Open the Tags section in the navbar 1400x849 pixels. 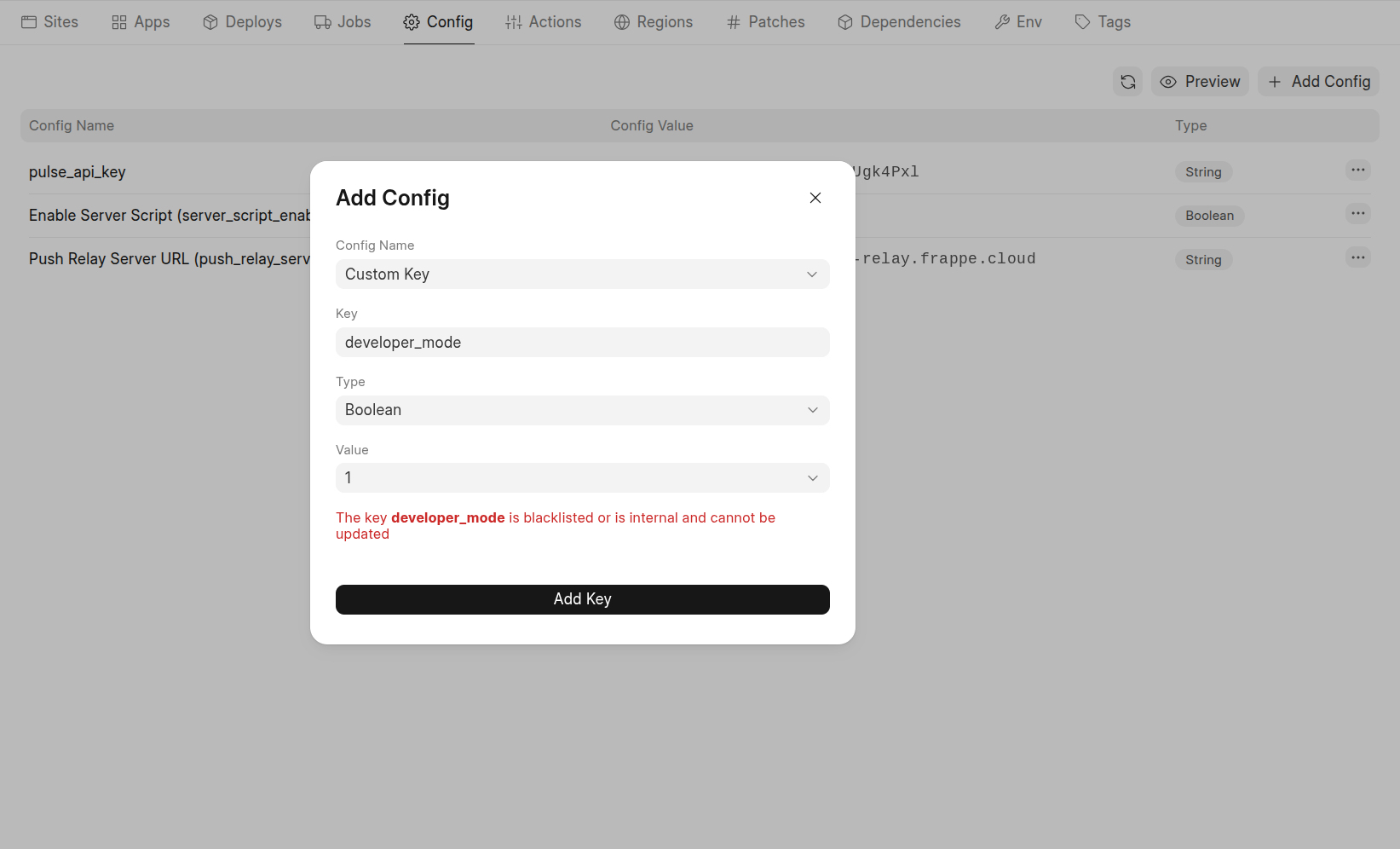point(1102,21)
